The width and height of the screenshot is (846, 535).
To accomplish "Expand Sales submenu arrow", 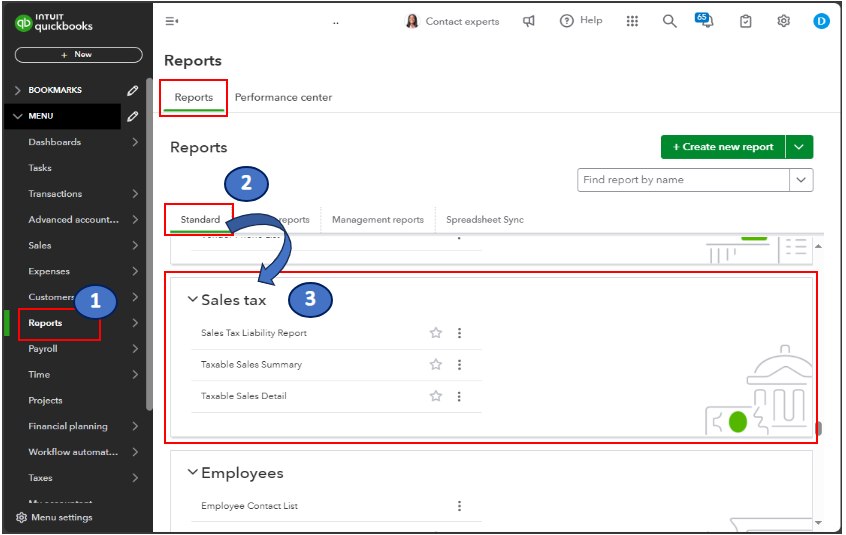I will click(x=135, y=245).
